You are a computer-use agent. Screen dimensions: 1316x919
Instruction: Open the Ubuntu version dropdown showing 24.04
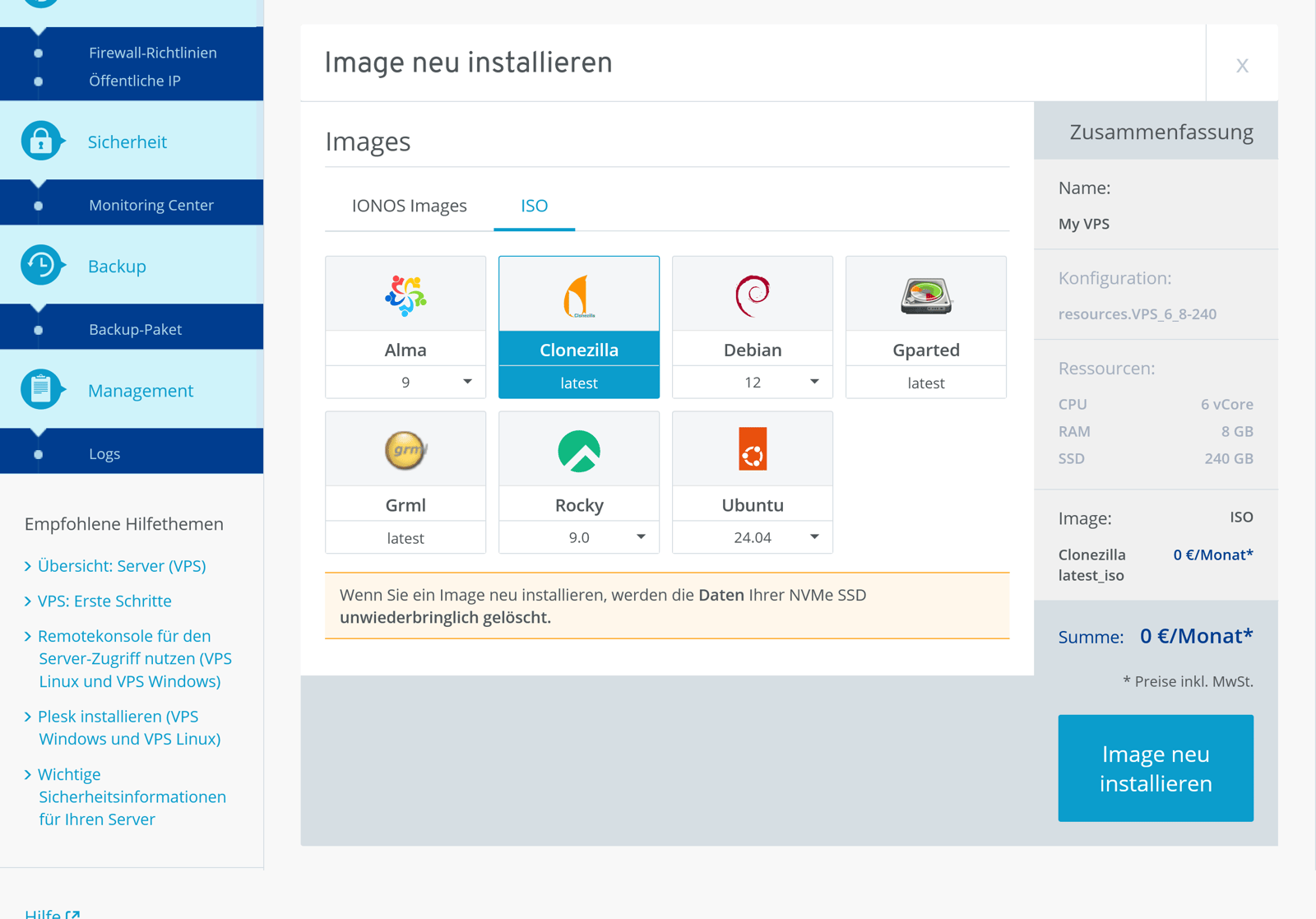pyautogui.click(x=813, y=536)
